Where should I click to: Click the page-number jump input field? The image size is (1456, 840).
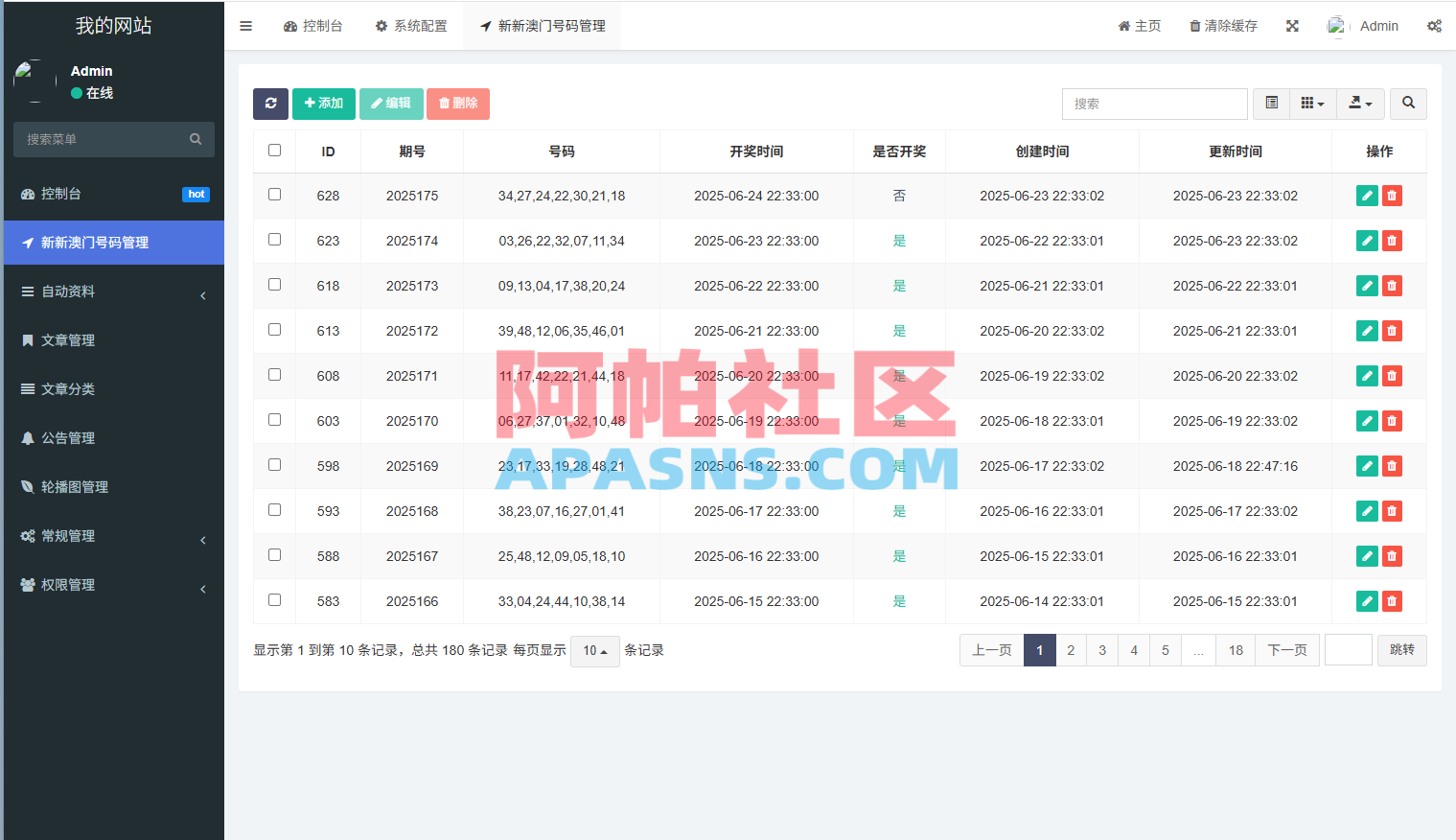coord(1349,650)
